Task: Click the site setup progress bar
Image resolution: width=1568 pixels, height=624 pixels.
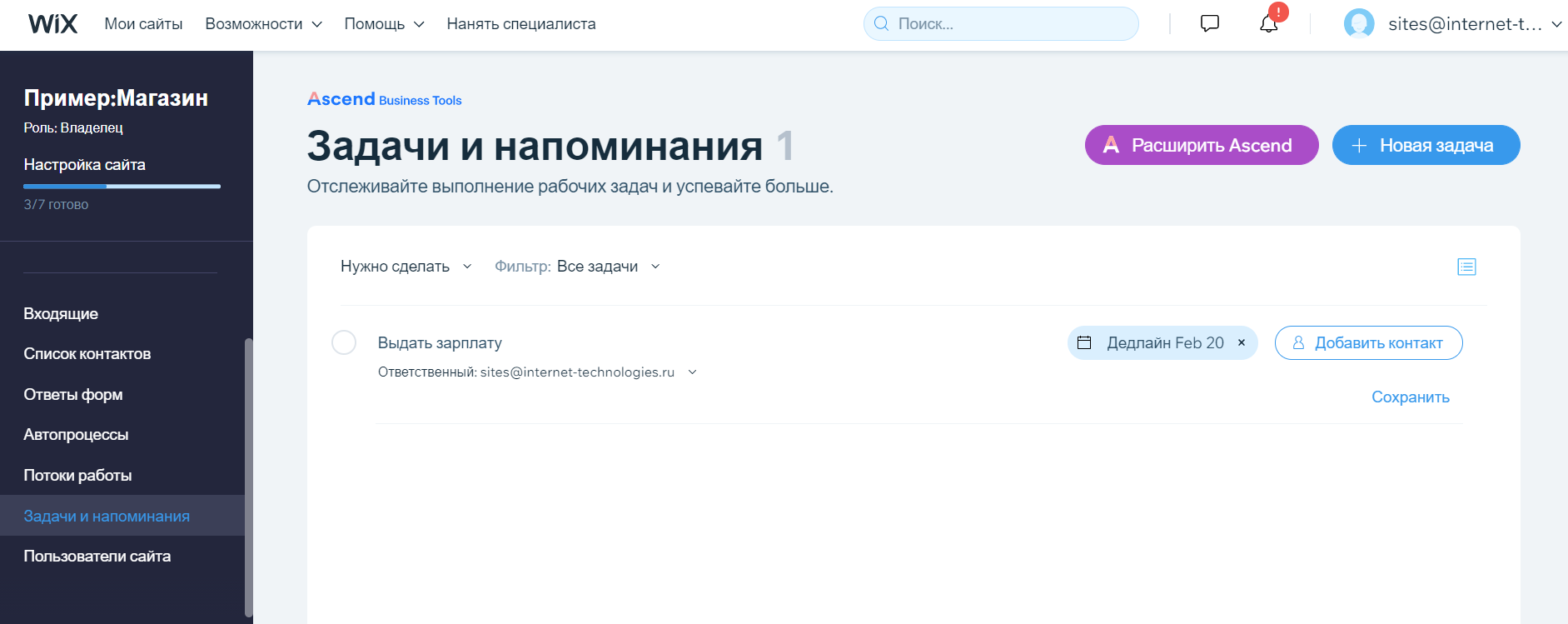Action: click(x=122, y=187)
